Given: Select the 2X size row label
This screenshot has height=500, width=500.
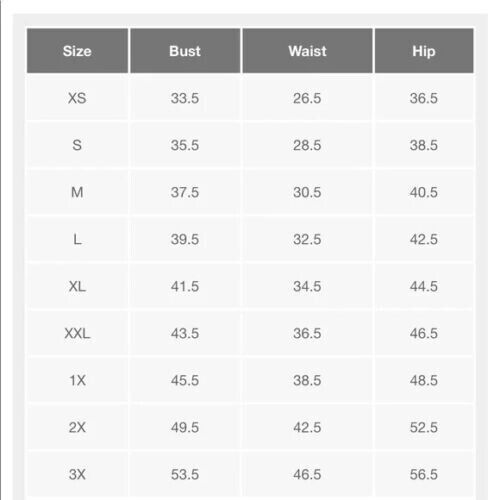Looking at the screenshot, I should click(x=77, y=427).
